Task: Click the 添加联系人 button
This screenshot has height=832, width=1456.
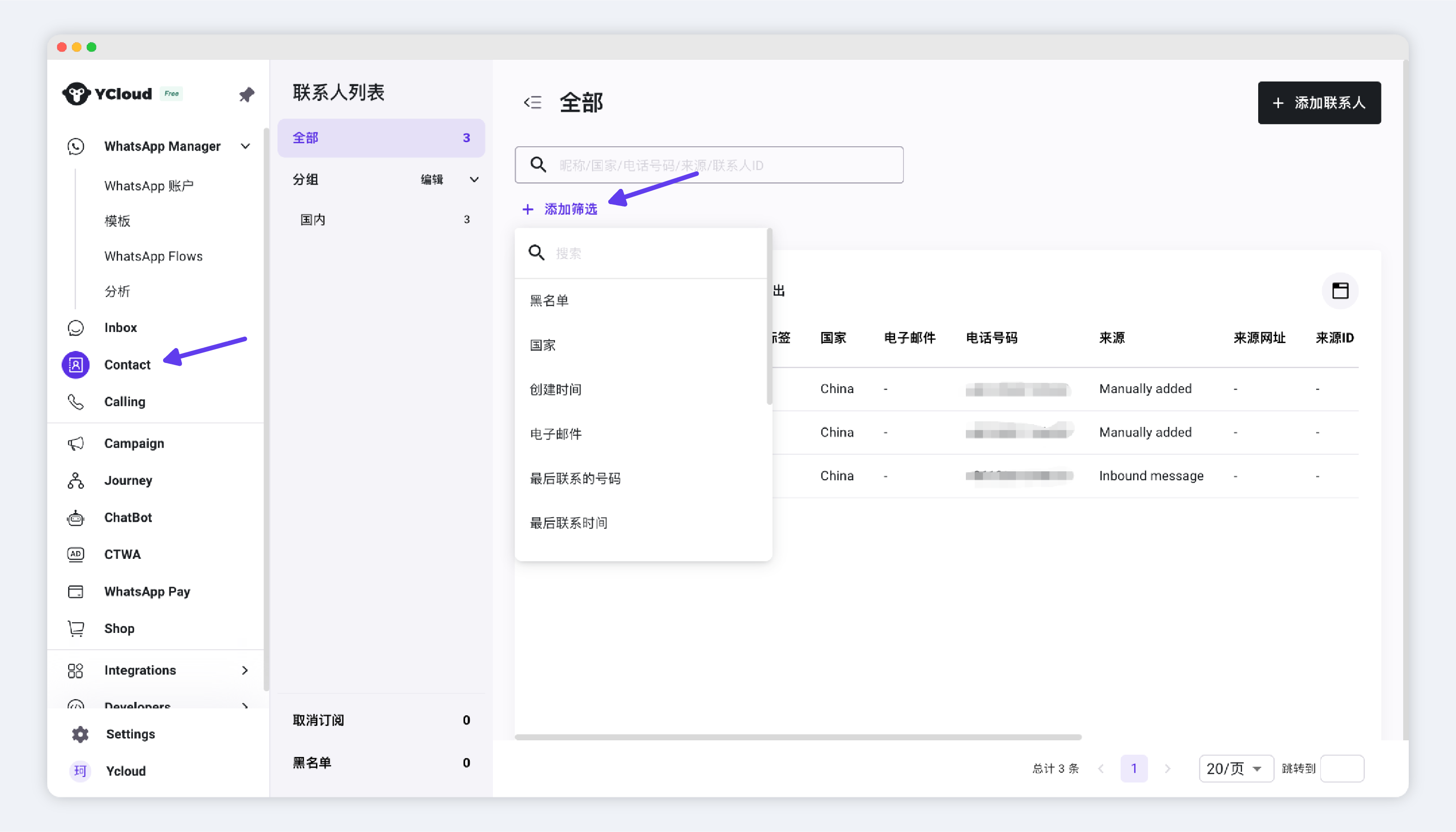Action: pyautogui.click(x=1319, y=103)
